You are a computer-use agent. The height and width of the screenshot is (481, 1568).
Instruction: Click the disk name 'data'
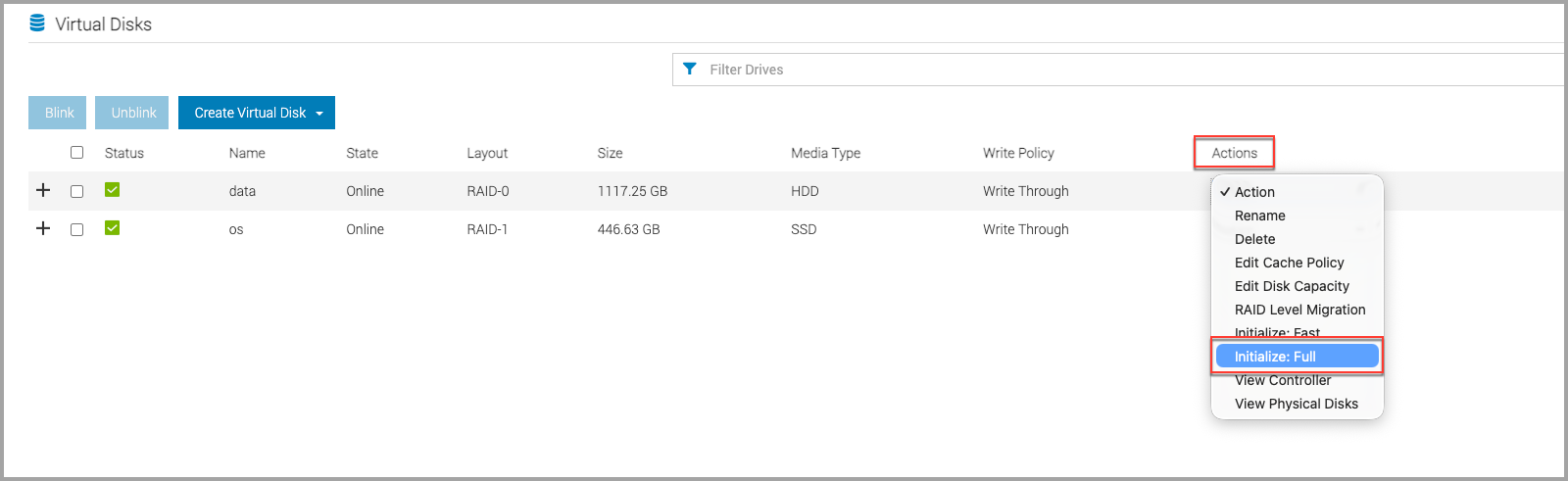click(242, 191)
